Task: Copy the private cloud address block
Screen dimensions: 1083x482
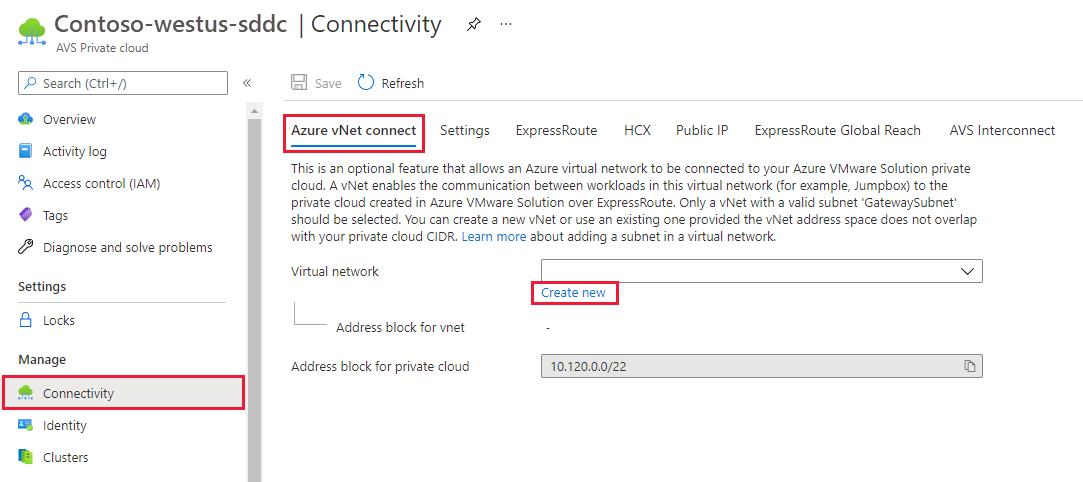Action: (x=969, y=367)
